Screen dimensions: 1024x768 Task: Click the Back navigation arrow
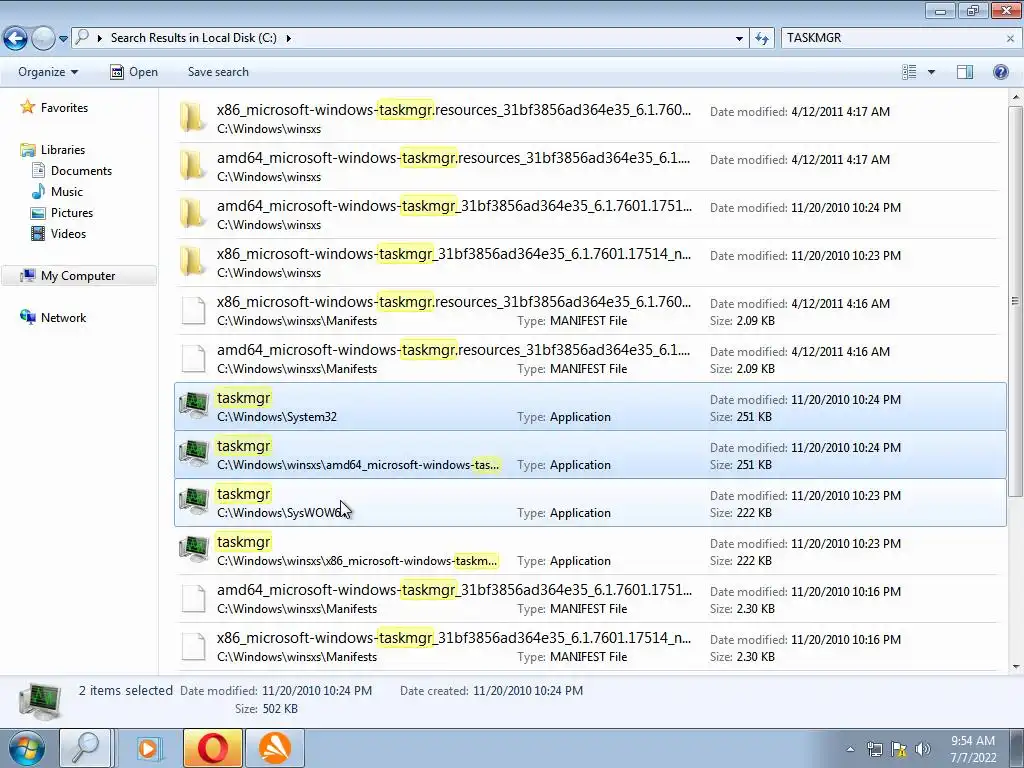pos(16,38)
